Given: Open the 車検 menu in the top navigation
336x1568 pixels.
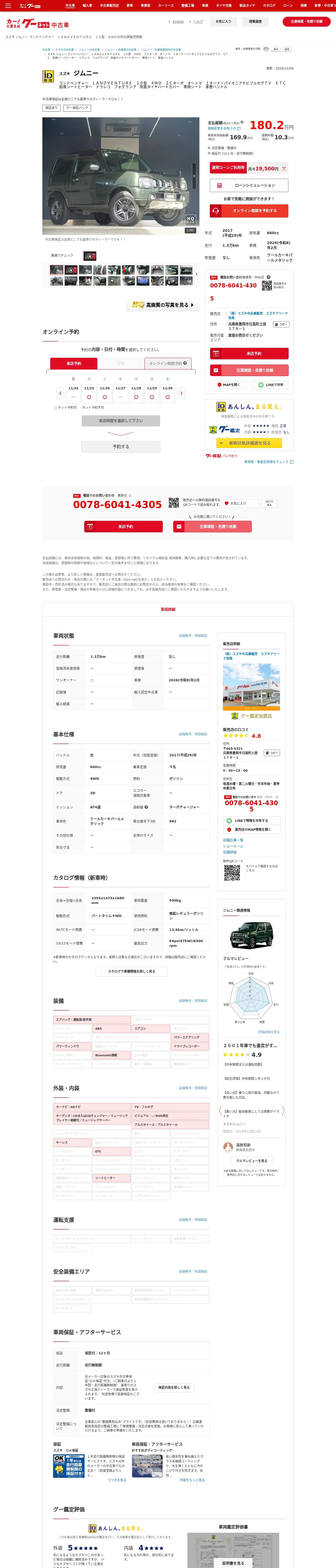Looking at the screenshot, I should click(x=205, y=5).
